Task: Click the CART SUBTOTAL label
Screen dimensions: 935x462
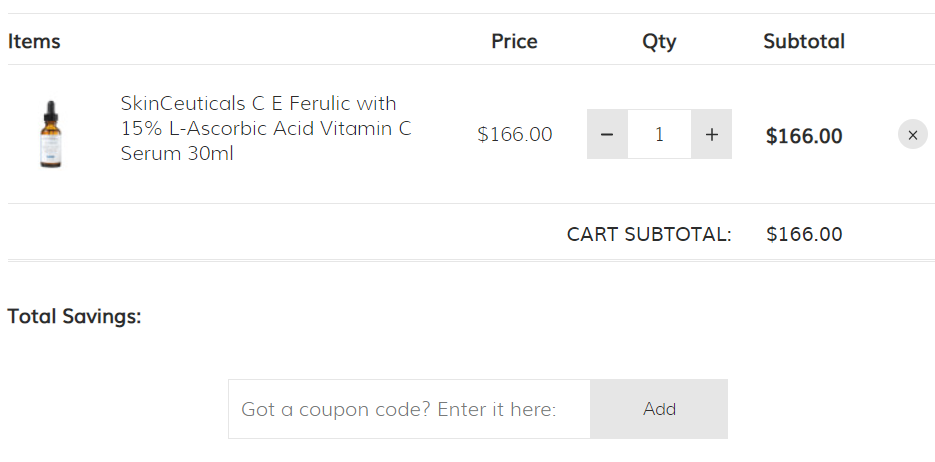Action: point(649,234)
